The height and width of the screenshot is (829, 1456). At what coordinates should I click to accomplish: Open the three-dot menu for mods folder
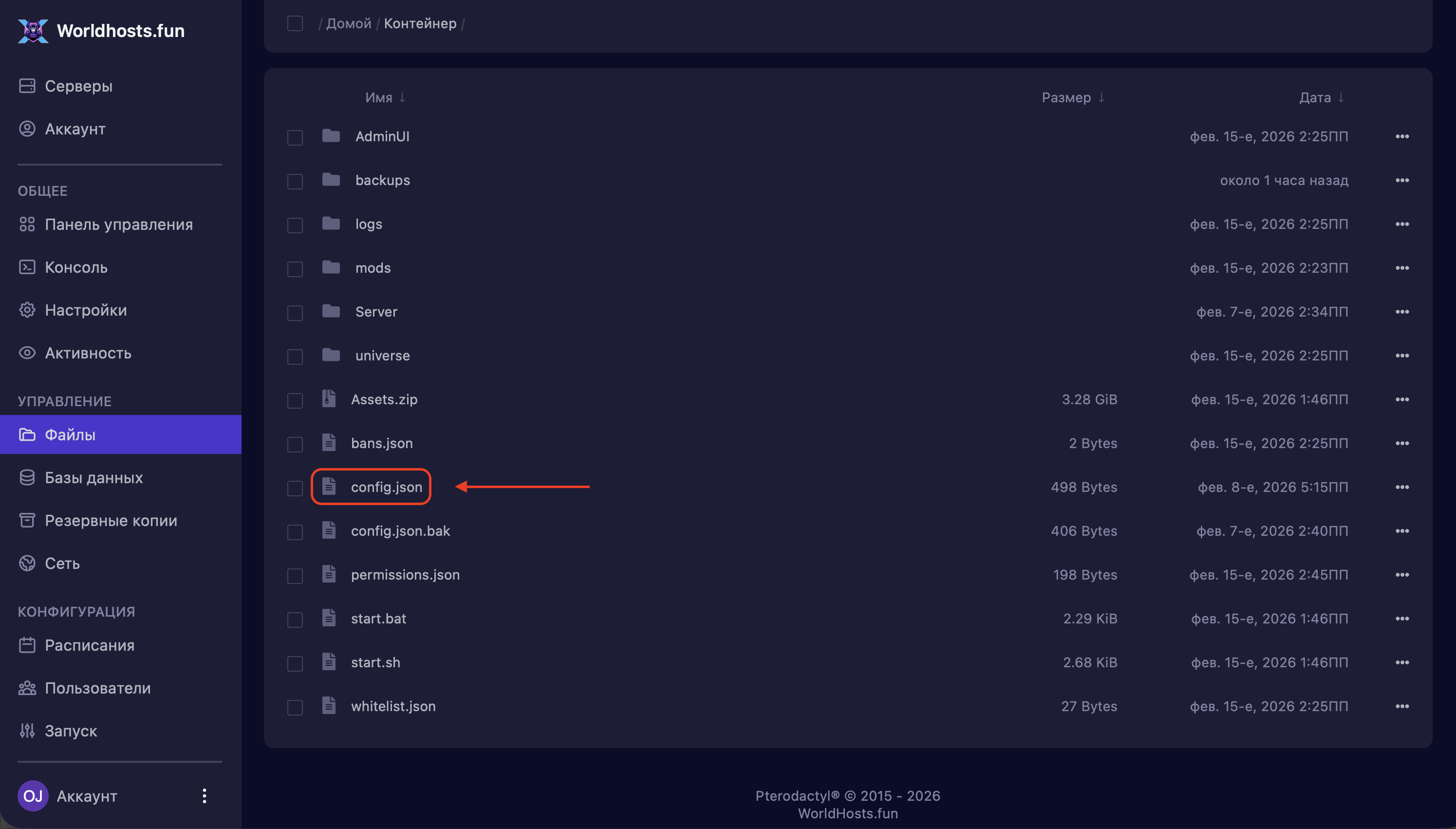(x=1402, y=267)
